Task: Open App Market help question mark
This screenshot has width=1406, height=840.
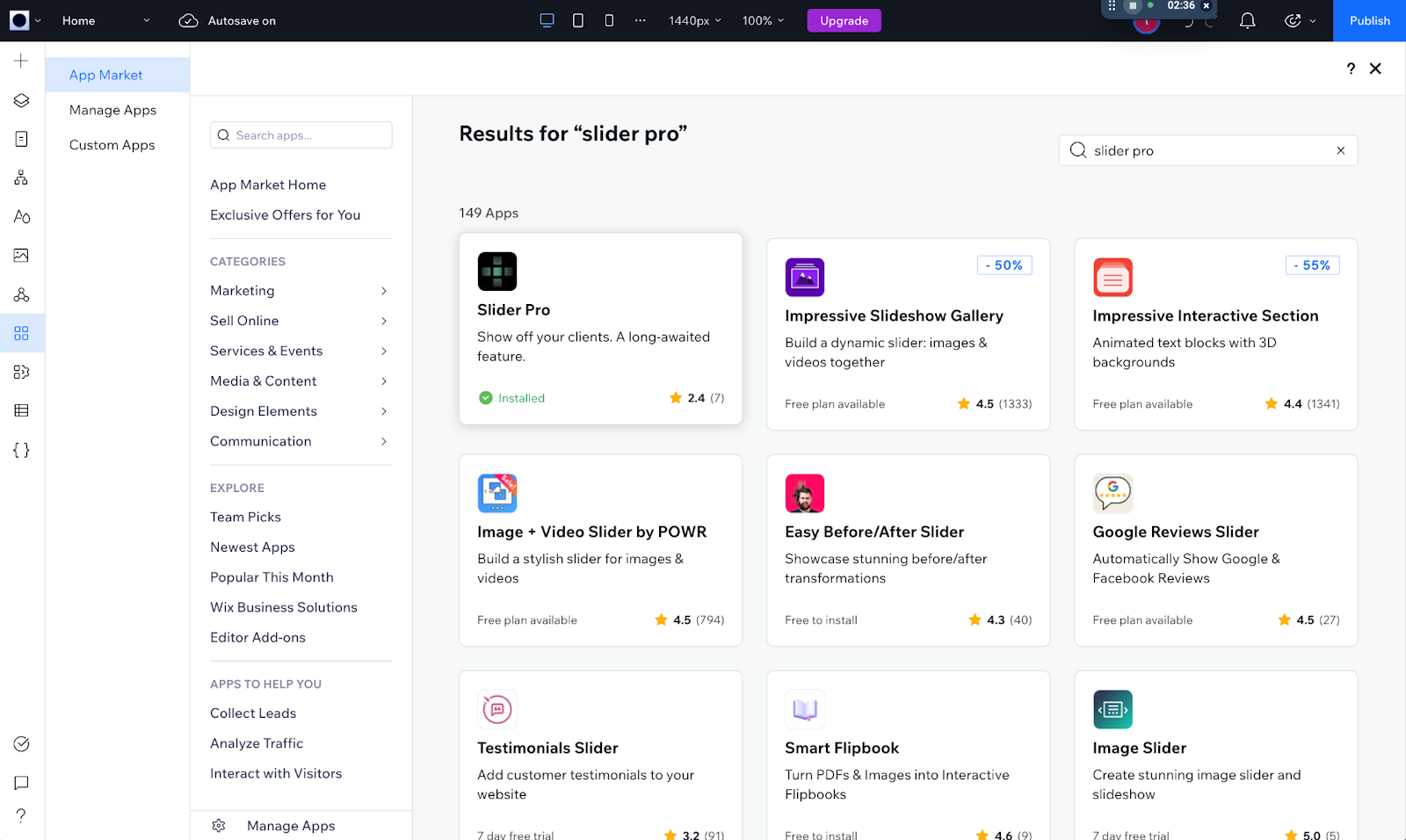Action: [x=1351, y=69]
